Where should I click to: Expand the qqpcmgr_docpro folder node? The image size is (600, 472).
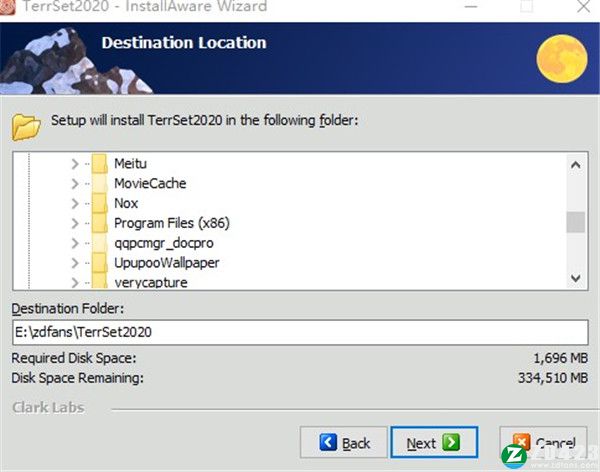(x=75, y=243)
